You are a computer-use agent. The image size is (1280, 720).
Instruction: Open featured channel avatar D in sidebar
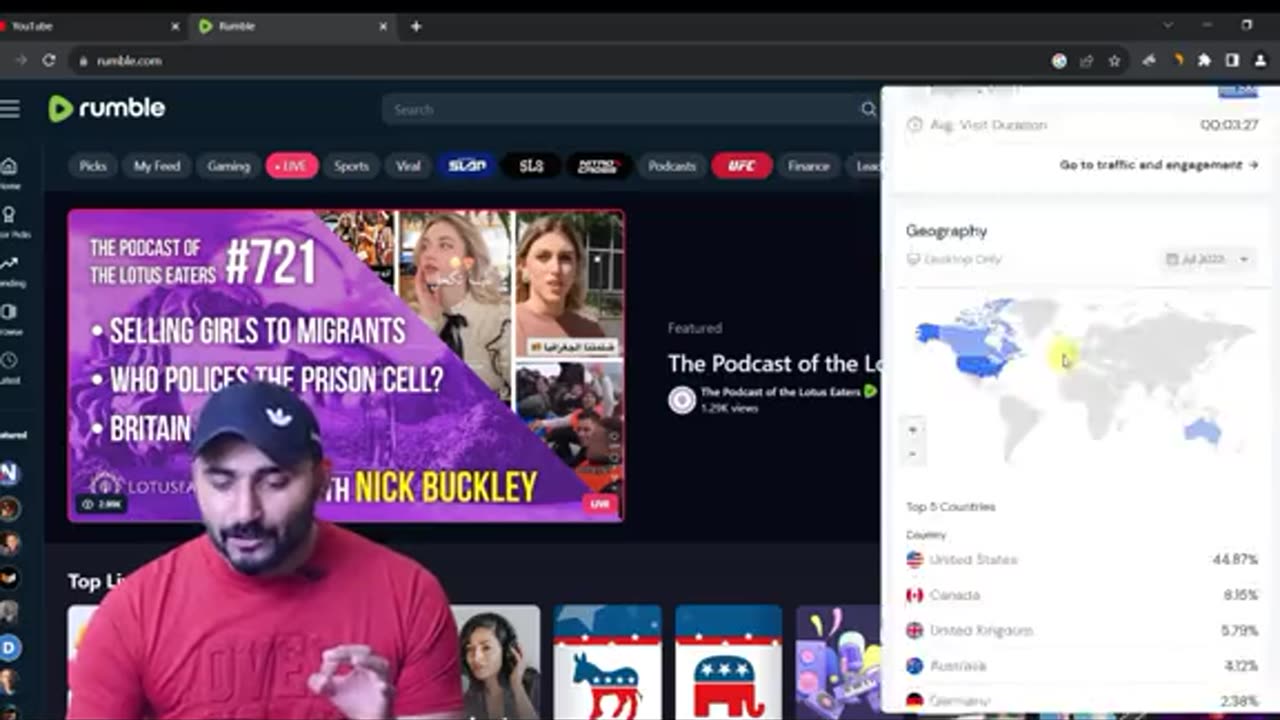[9, 648]
